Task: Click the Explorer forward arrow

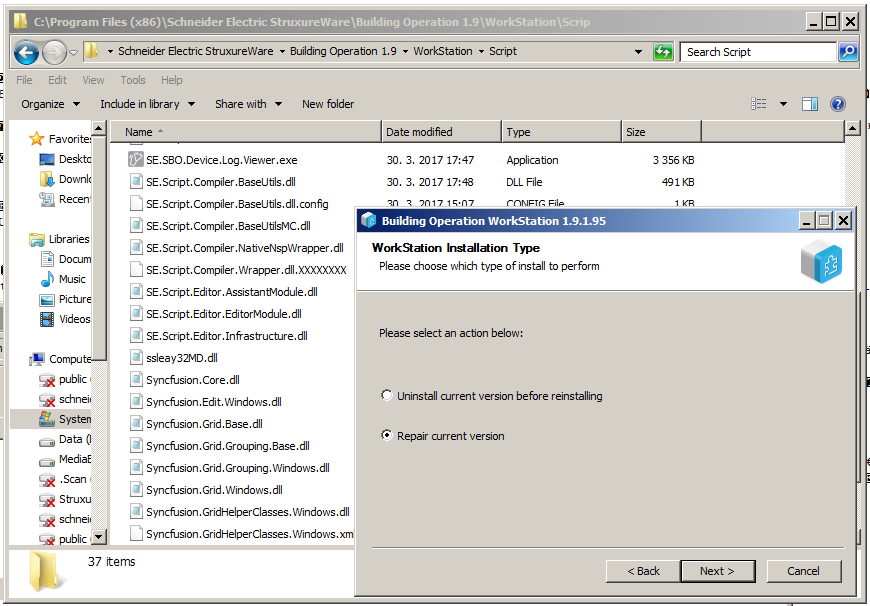Action: (54, 53)
